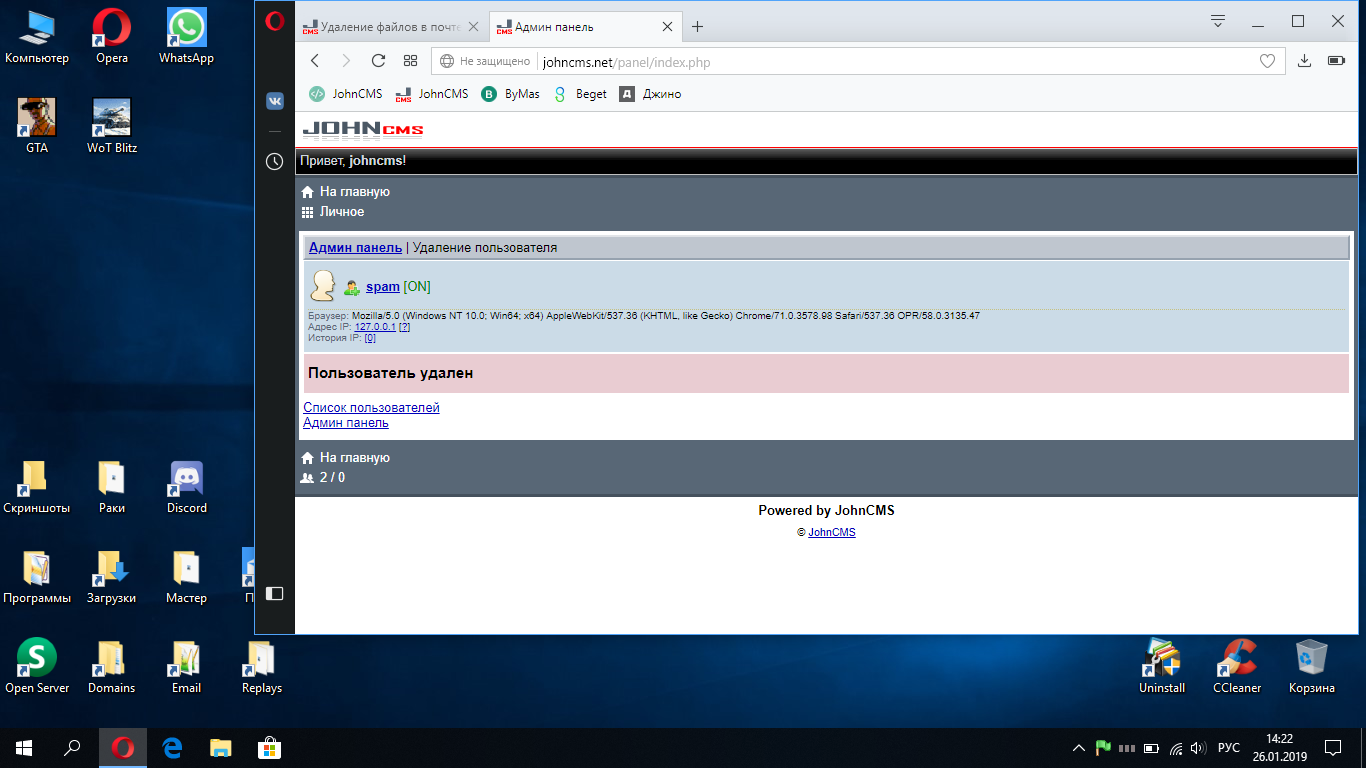
Task: Click the spam user profile link
Action: coord(382,287)
